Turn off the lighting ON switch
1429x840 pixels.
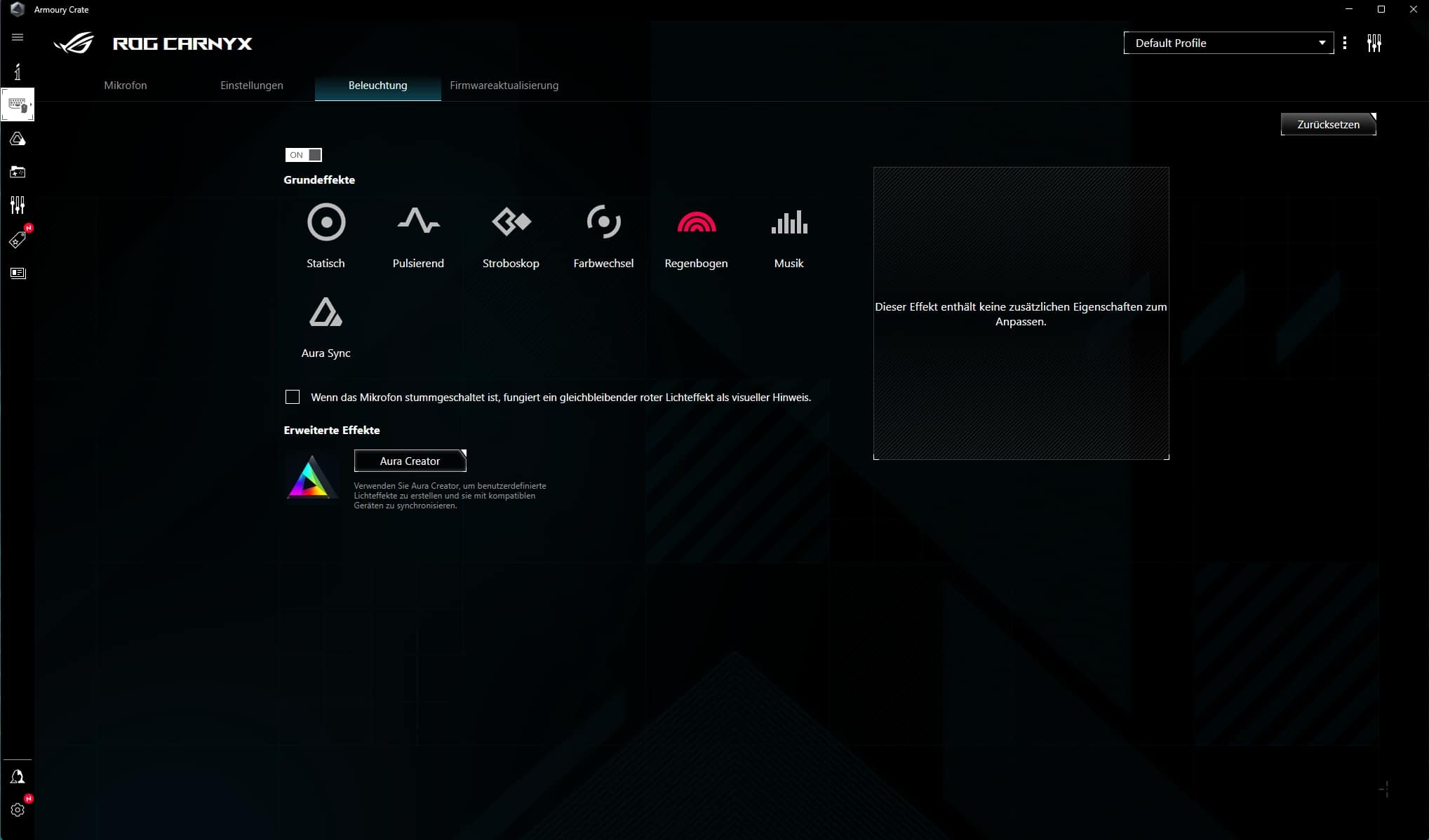(304, 155)
